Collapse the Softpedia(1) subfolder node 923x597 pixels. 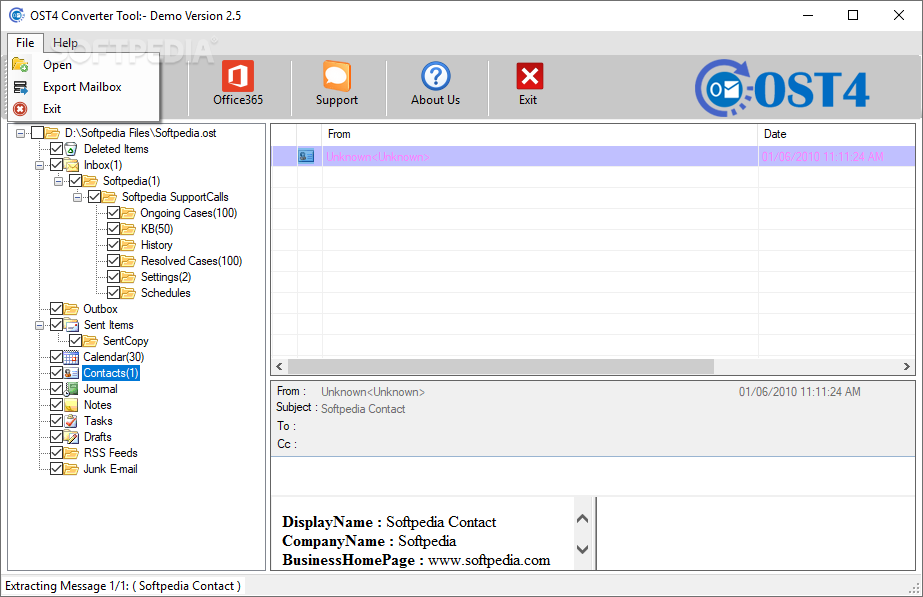click(x=58, y=181)
